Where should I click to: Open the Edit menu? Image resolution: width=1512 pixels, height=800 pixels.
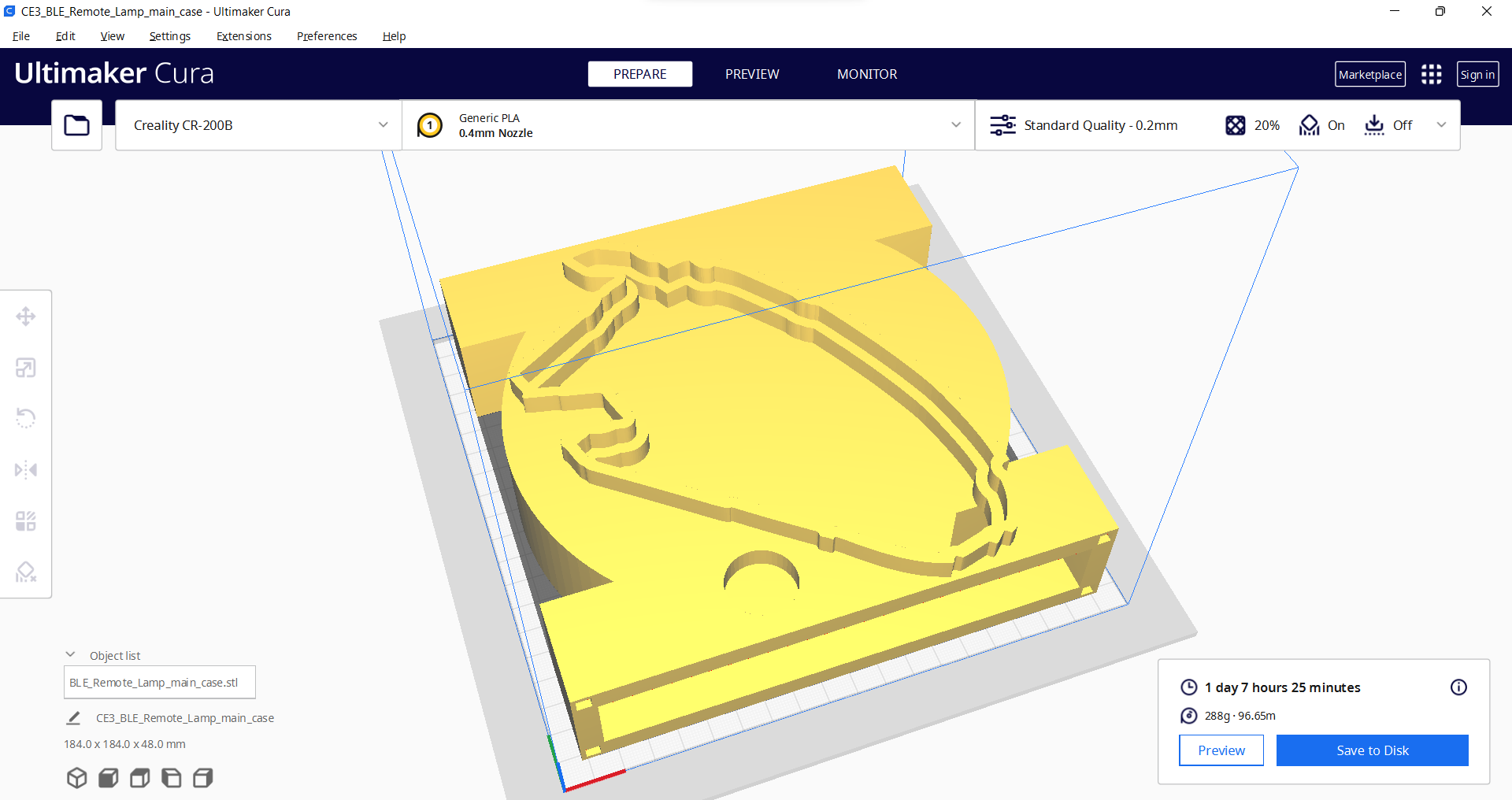tap(65, 36)
